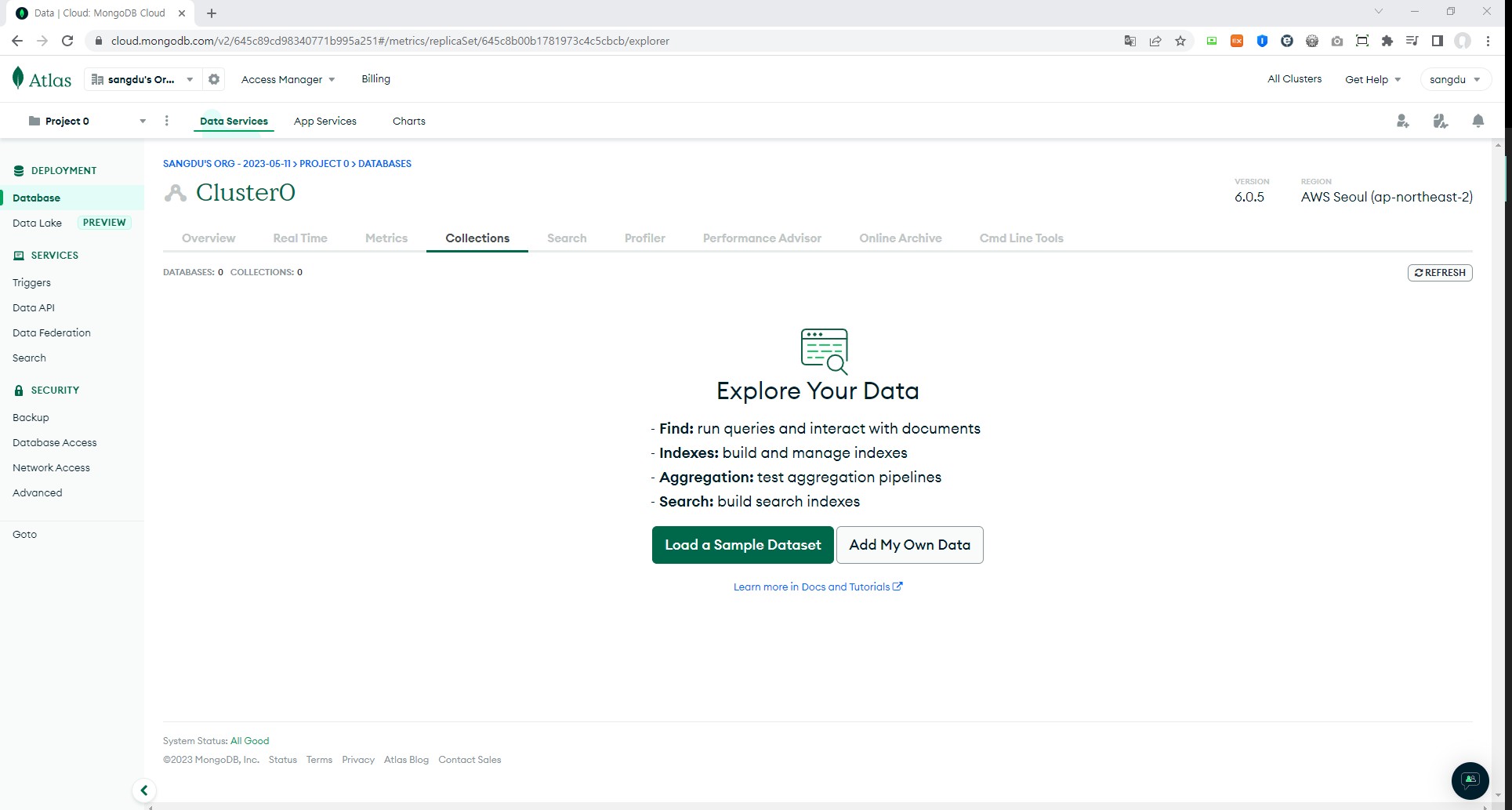The width and height of the screenshot is (1512, 810).
Task: Switch to the Charts tab
Action: point(409,121)
